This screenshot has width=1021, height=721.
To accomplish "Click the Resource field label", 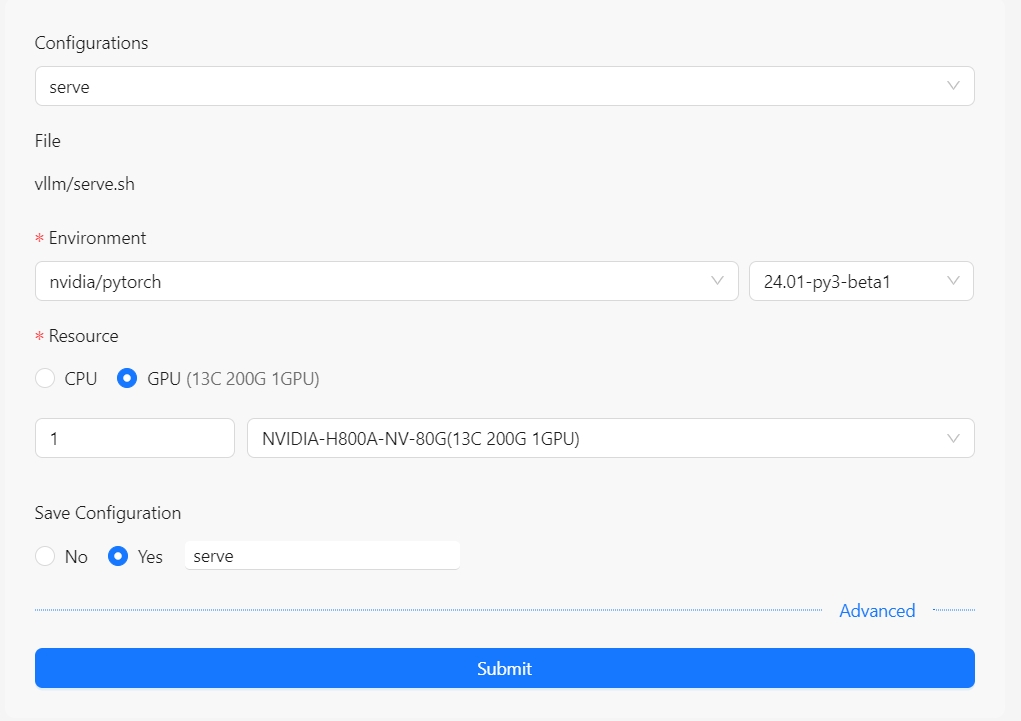I will point(83,336).
